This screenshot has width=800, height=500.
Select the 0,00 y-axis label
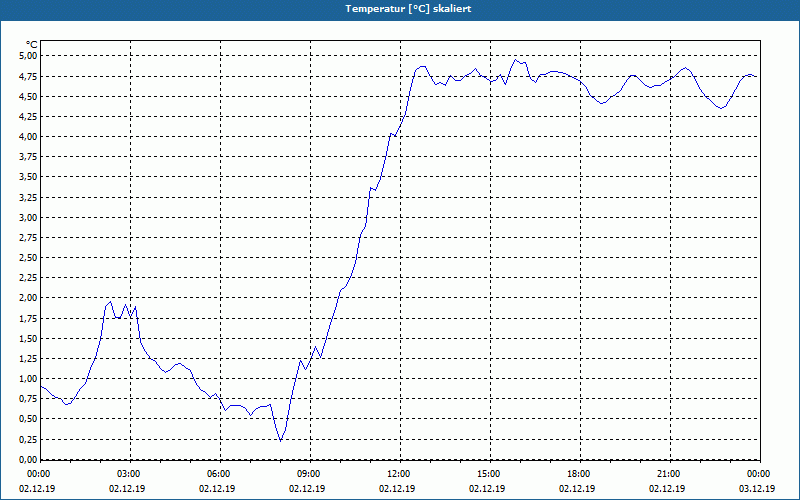(x=28, y=459)
